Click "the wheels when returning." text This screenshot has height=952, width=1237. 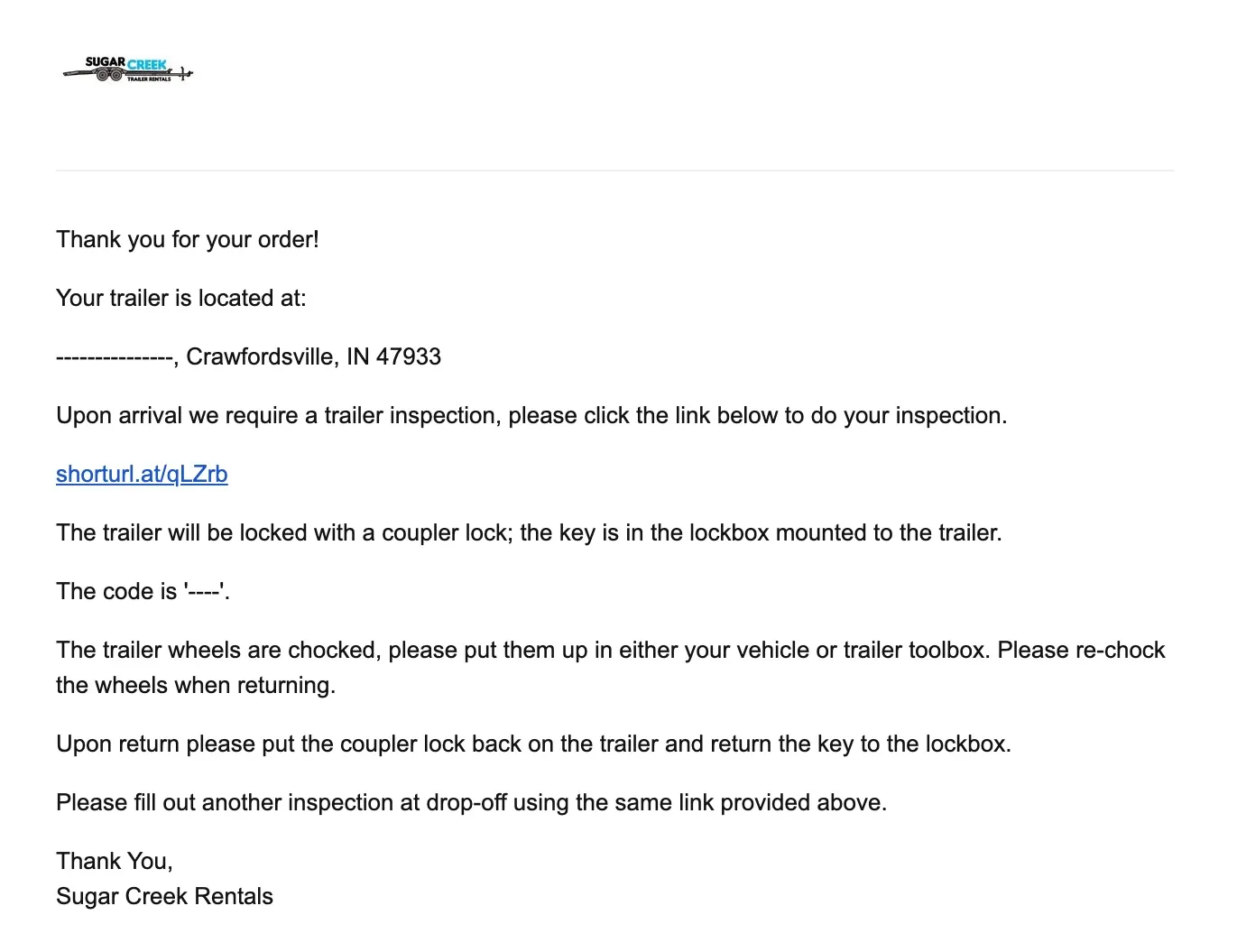coord(196,685)
